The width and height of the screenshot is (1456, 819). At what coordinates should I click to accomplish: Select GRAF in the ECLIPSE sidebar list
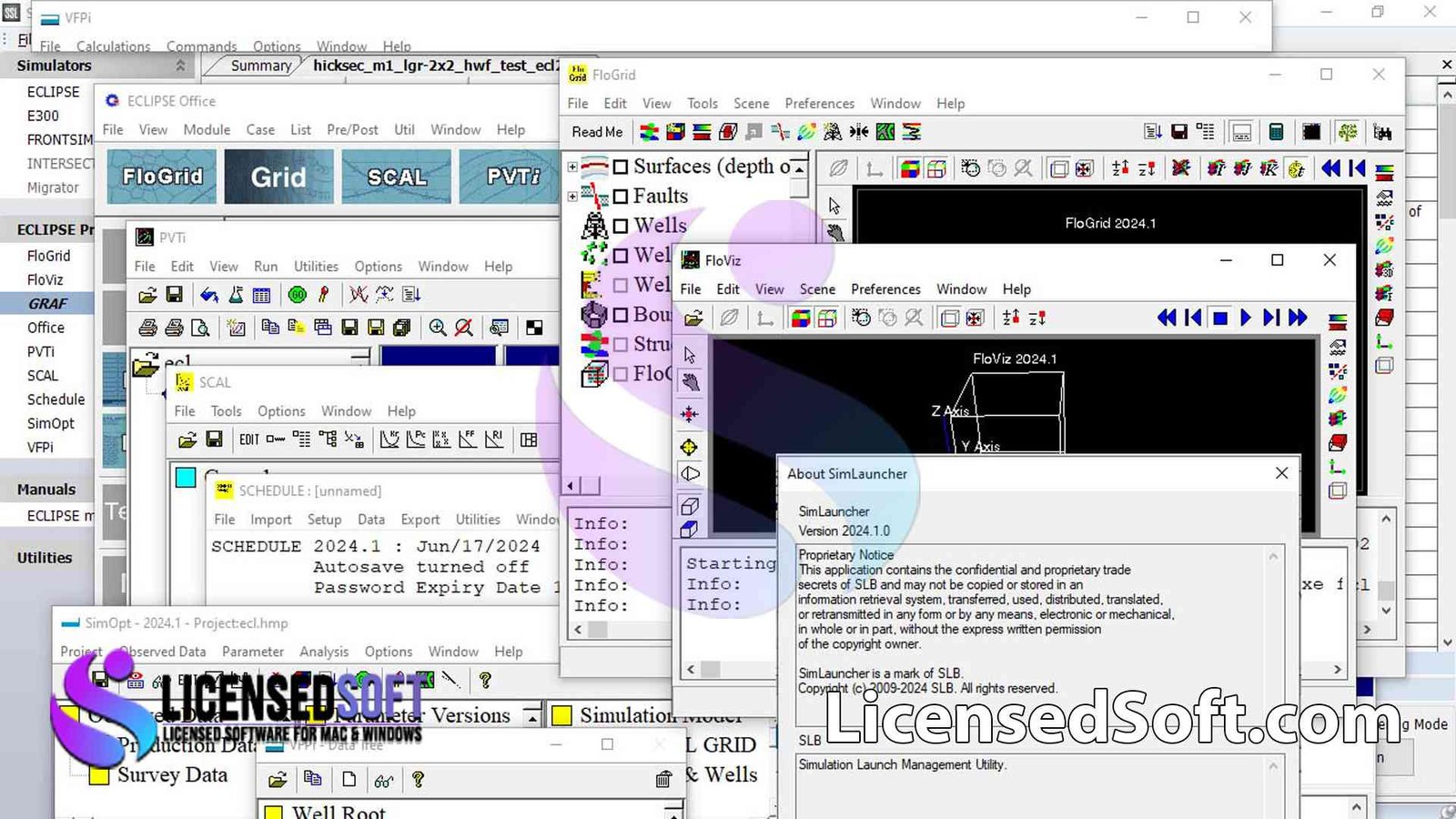(47, 304)
